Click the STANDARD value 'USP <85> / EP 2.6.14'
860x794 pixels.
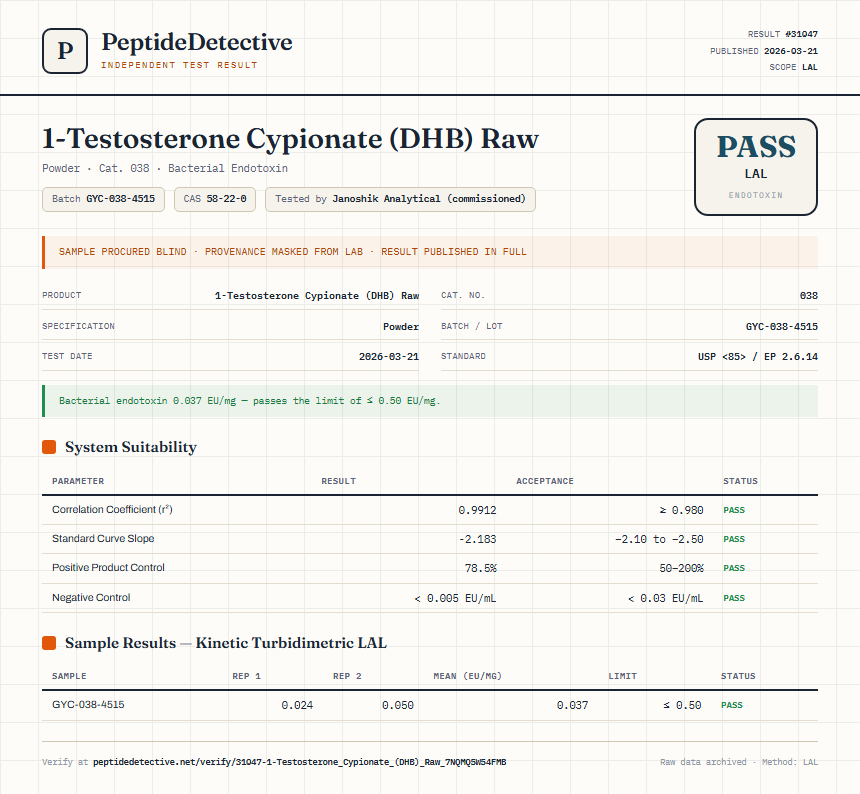click(x=757, y=356)
